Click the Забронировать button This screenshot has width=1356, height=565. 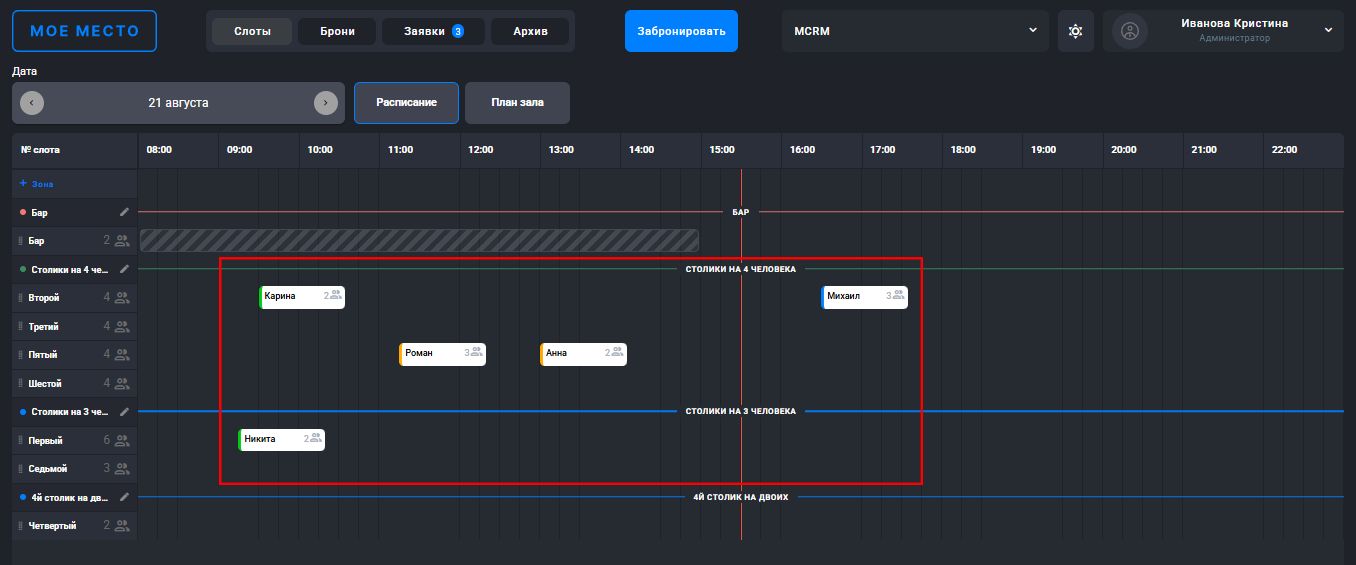click(x=681, y=31)
